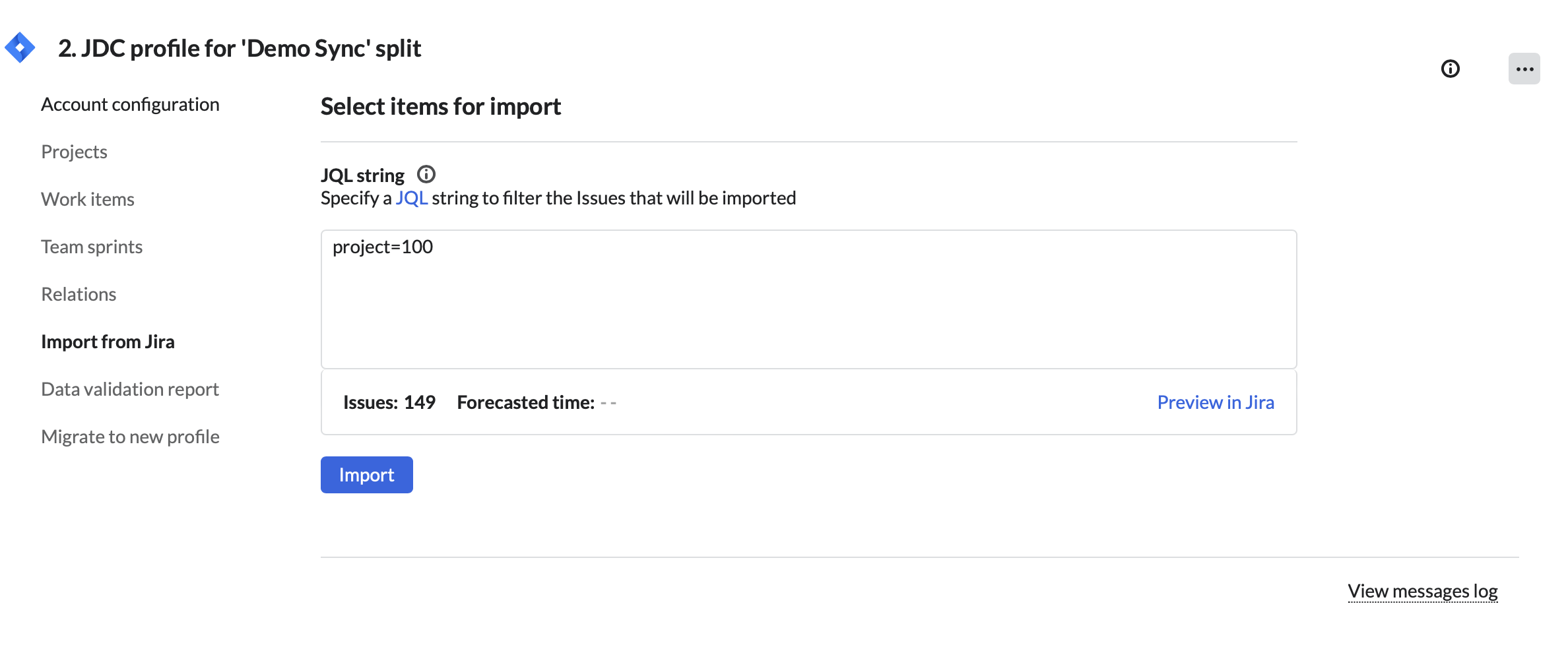This screenshot has width=1568, height=645.
Task: Open the three-dot more options menu
Action: [1524, 69]
